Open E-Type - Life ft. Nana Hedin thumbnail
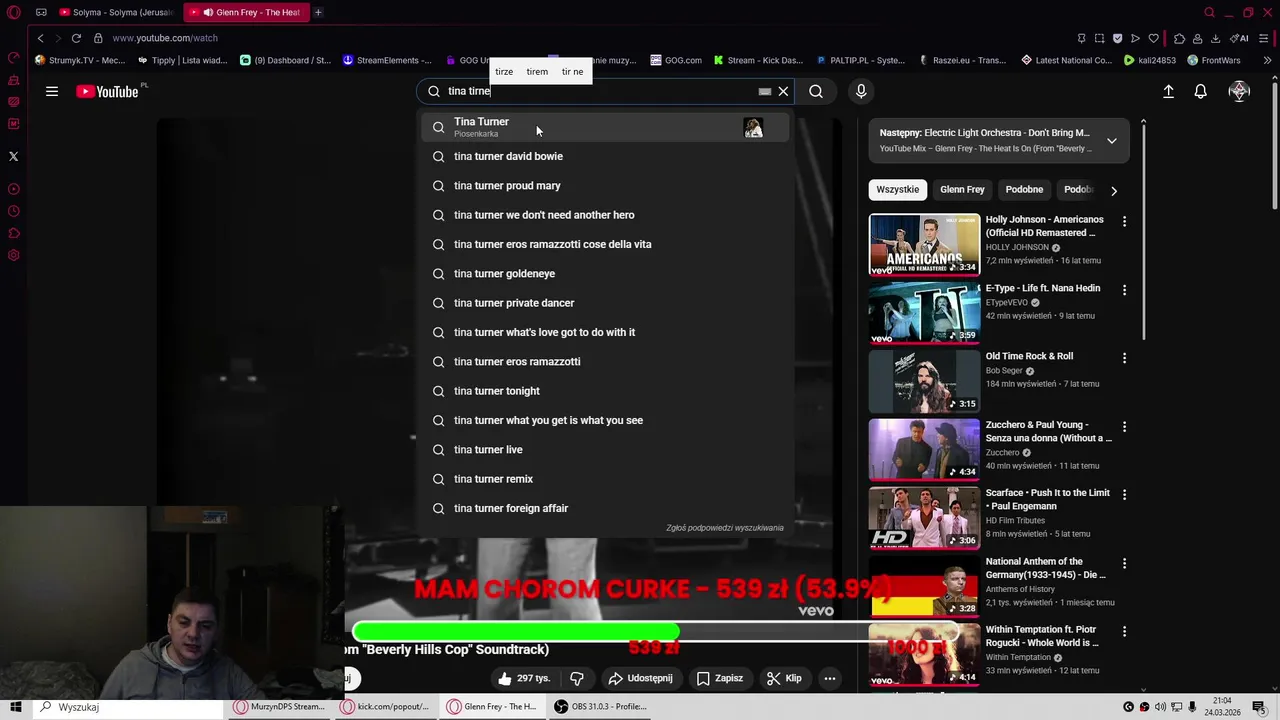 point(924,313)
